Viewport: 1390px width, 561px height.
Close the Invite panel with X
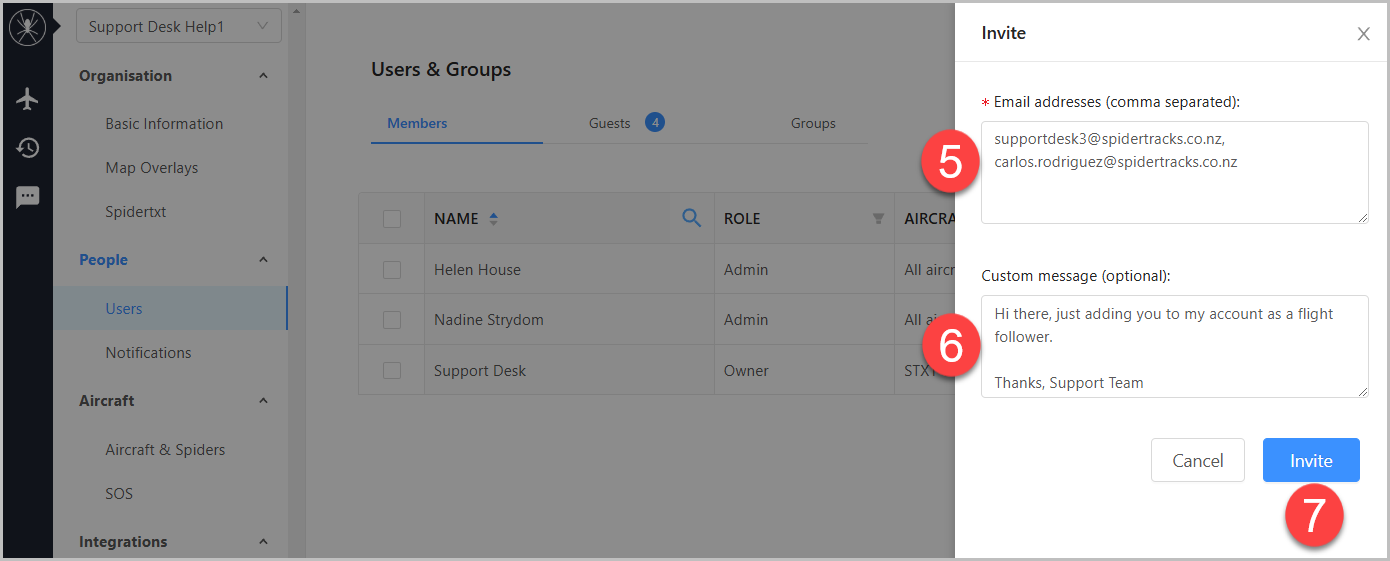pyautogui.click(x=1363, y=34)
